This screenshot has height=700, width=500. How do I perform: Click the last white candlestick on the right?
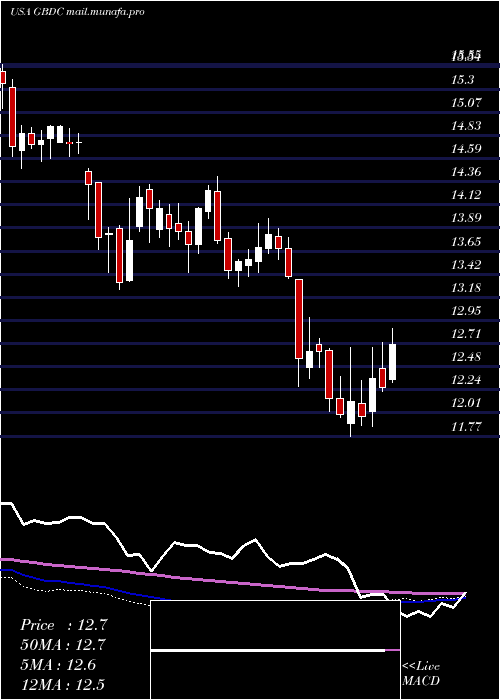(x=393, y=361)
